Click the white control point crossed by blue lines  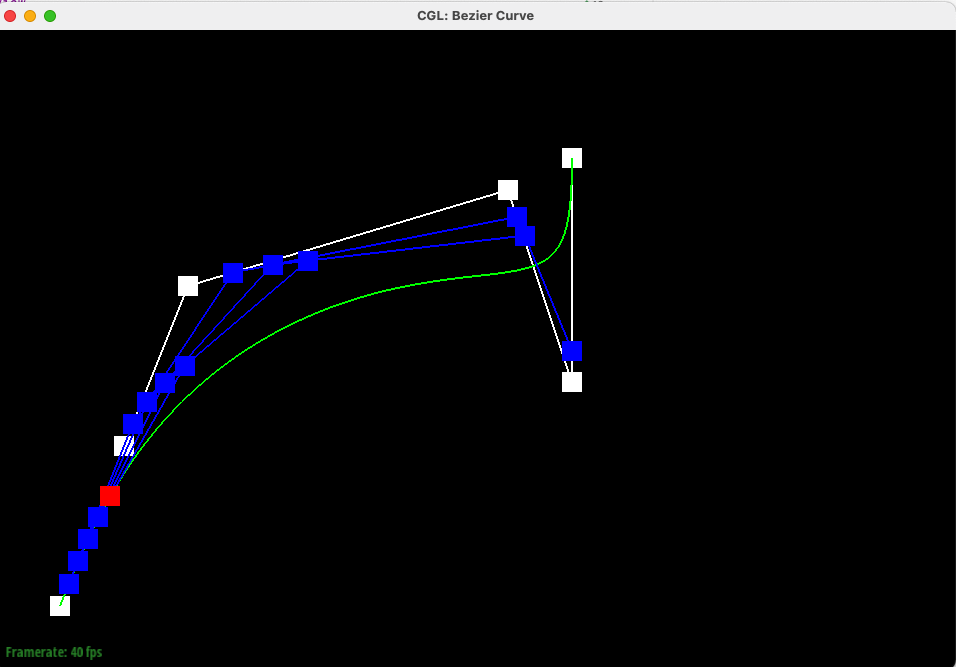click(124, 446)
